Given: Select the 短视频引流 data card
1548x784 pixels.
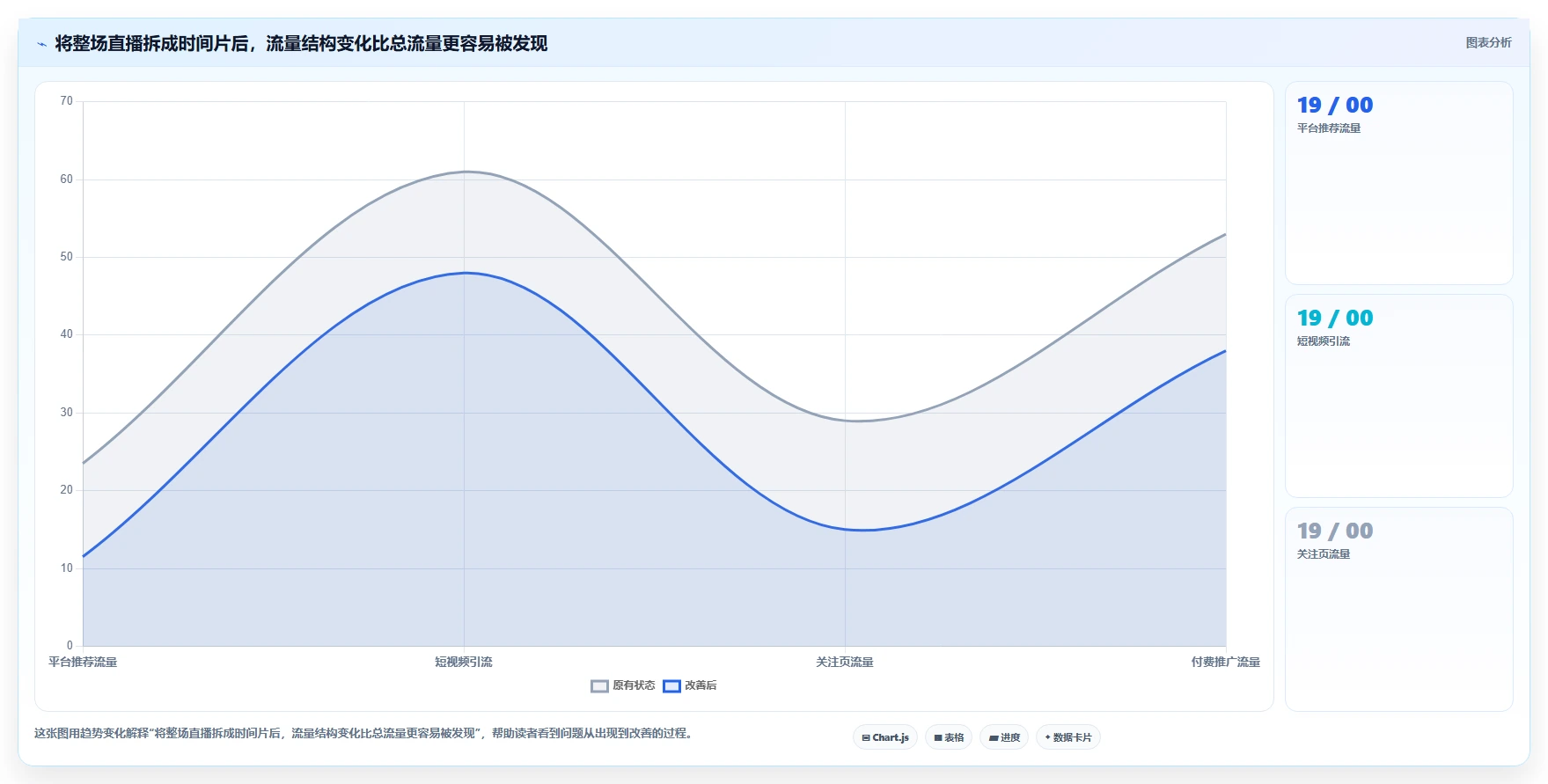Looking at the screenshot, I should click(x=1399, y=396).
